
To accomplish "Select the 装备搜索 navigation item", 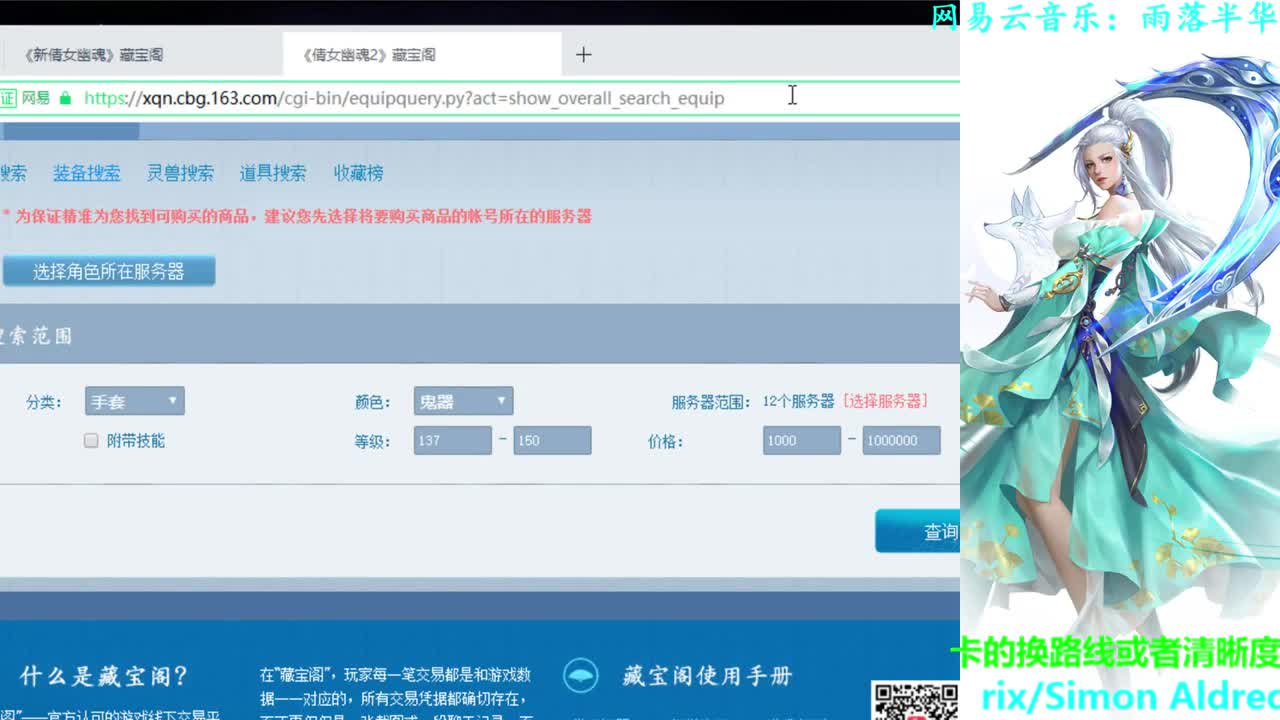I will coord(86,172).
